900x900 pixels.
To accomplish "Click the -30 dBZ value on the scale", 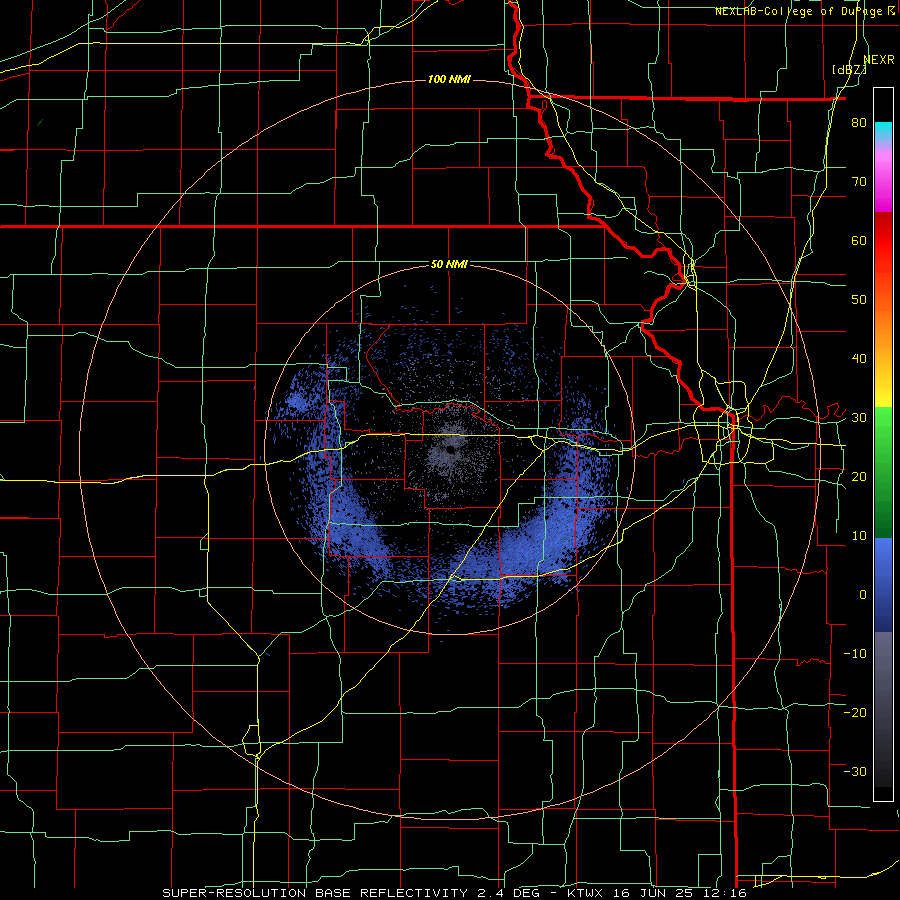I will (x=855, y=771).
